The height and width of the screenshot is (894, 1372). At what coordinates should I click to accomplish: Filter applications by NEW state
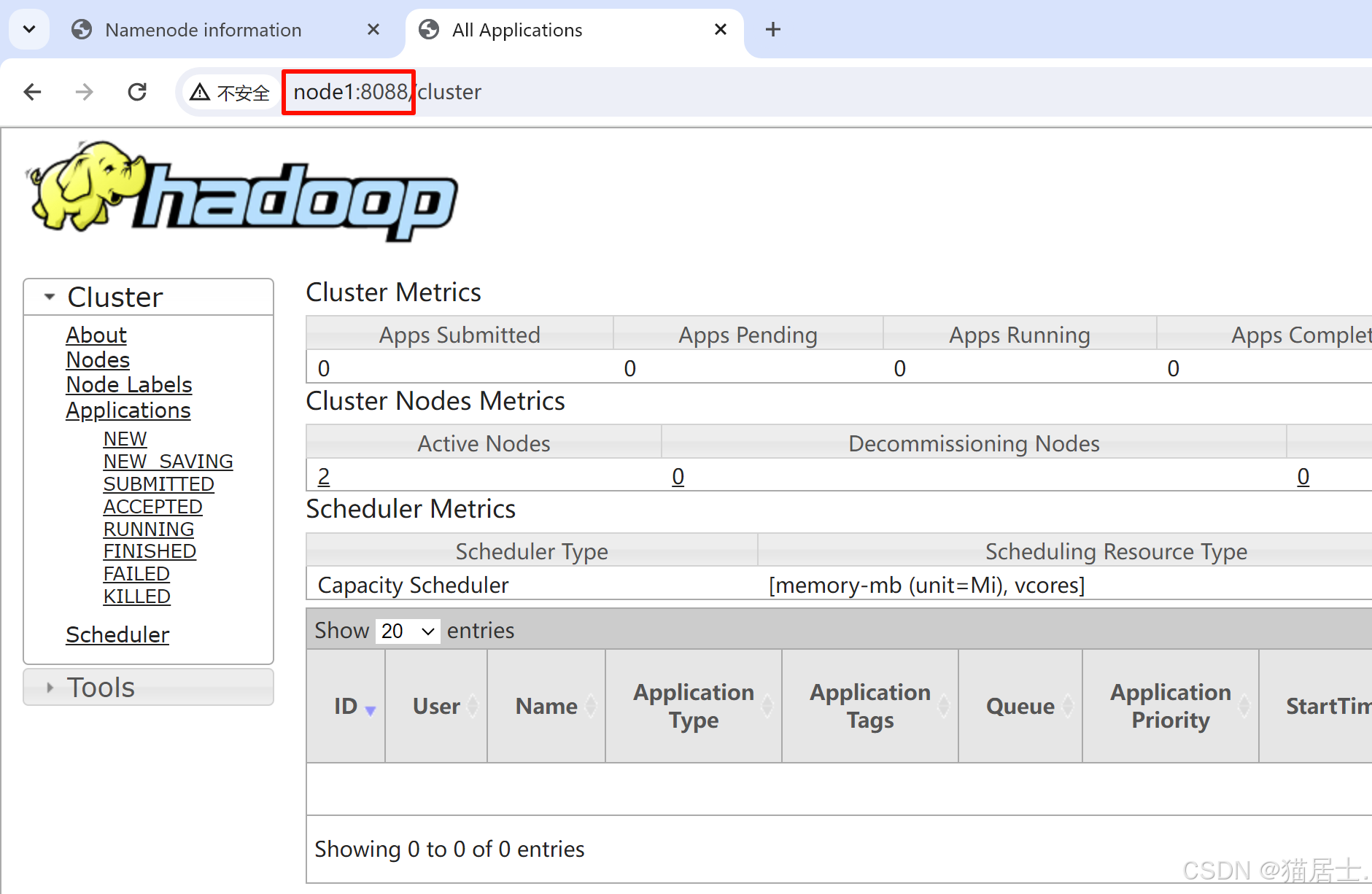click(x=125, y=439)
